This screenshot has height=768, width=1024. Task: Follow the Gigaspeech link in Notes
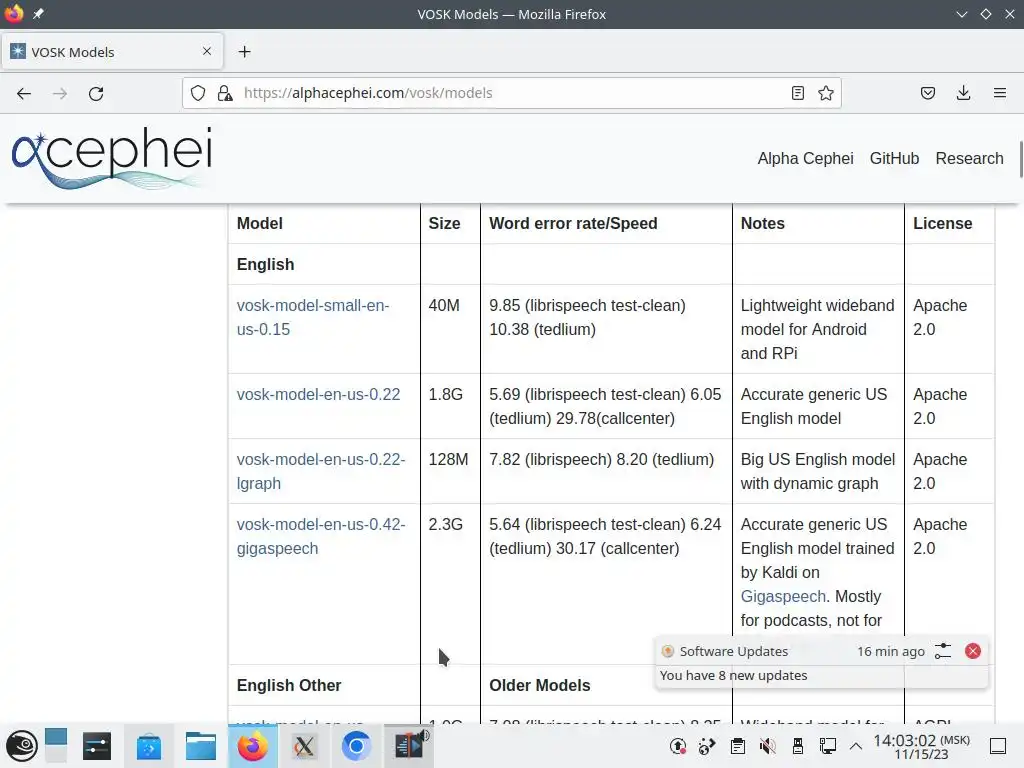pyautogui.click(x=783, y=596)
